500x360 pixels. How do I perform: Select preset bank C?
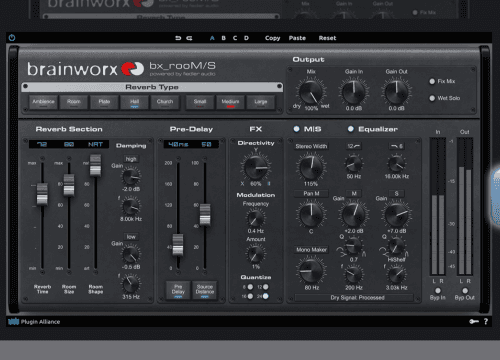pos(235,38)
